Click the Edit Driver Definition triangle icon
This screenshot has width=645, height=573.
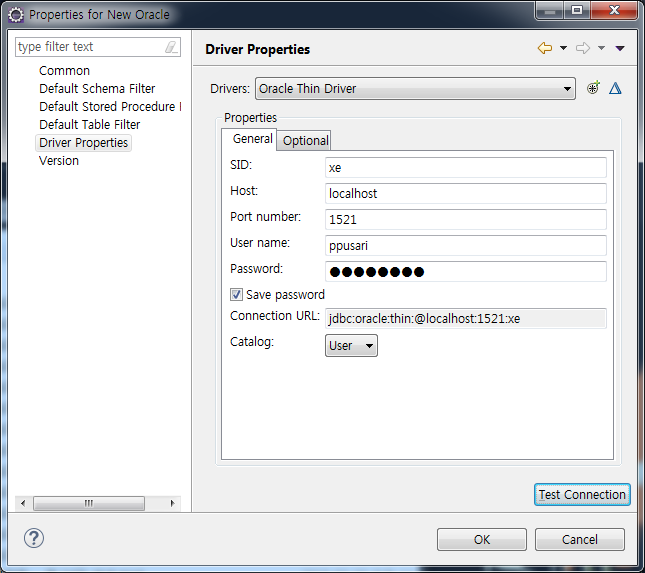[615, 88]
